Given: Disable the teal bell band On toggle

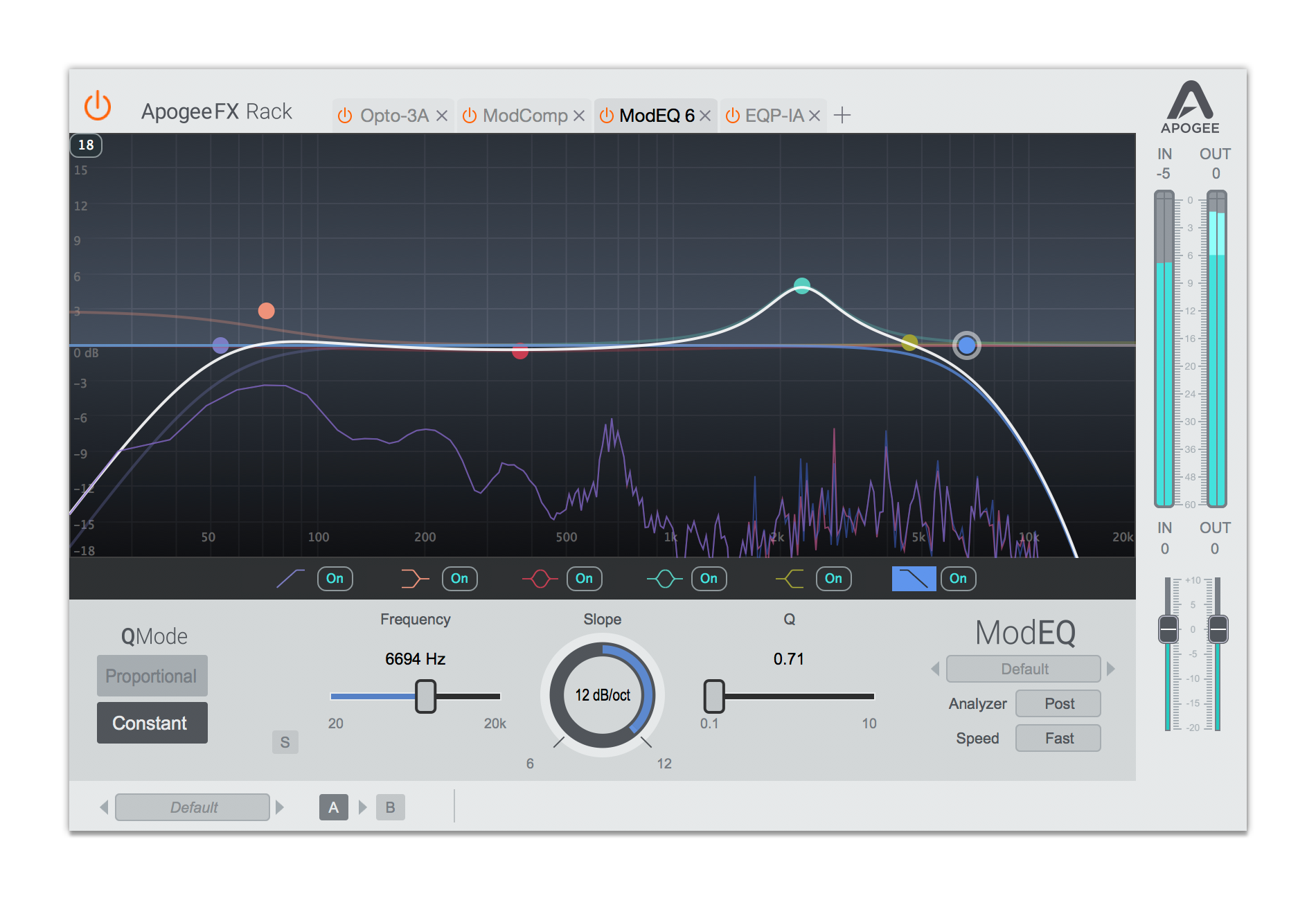Looking at the screenshot, I should pos(709,578).
